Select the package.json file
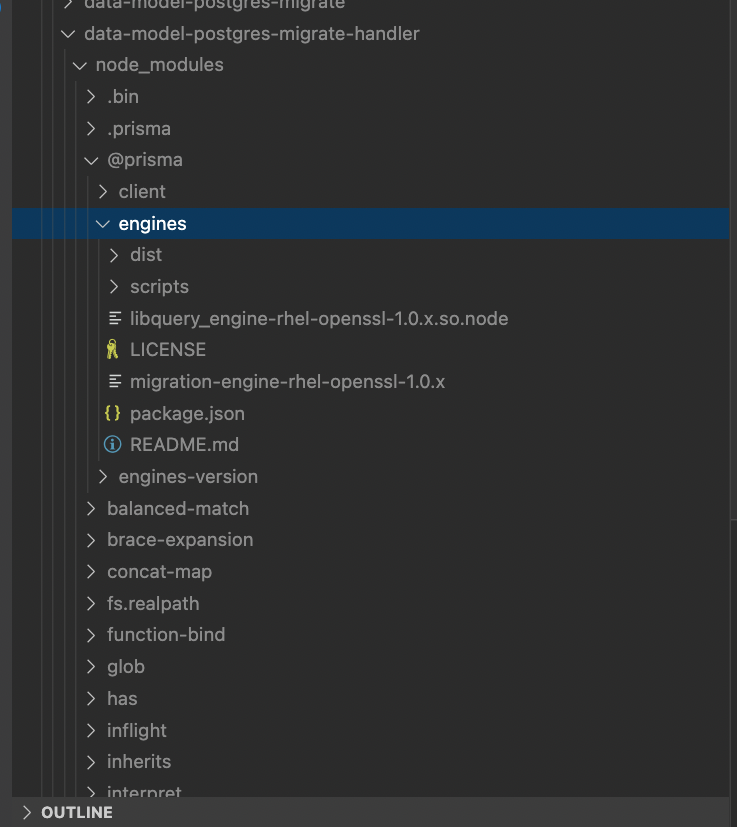Viewport: 737px width, 827px height. tap(187, 412)
